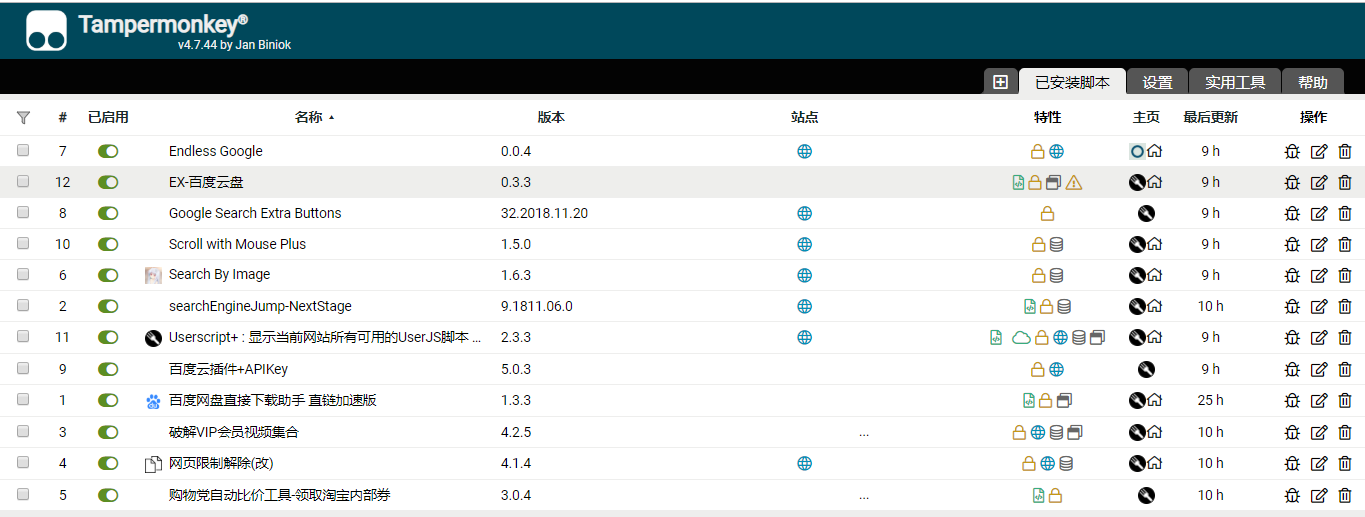Edit the Userscript+ script

click(x=1318, y=338)
